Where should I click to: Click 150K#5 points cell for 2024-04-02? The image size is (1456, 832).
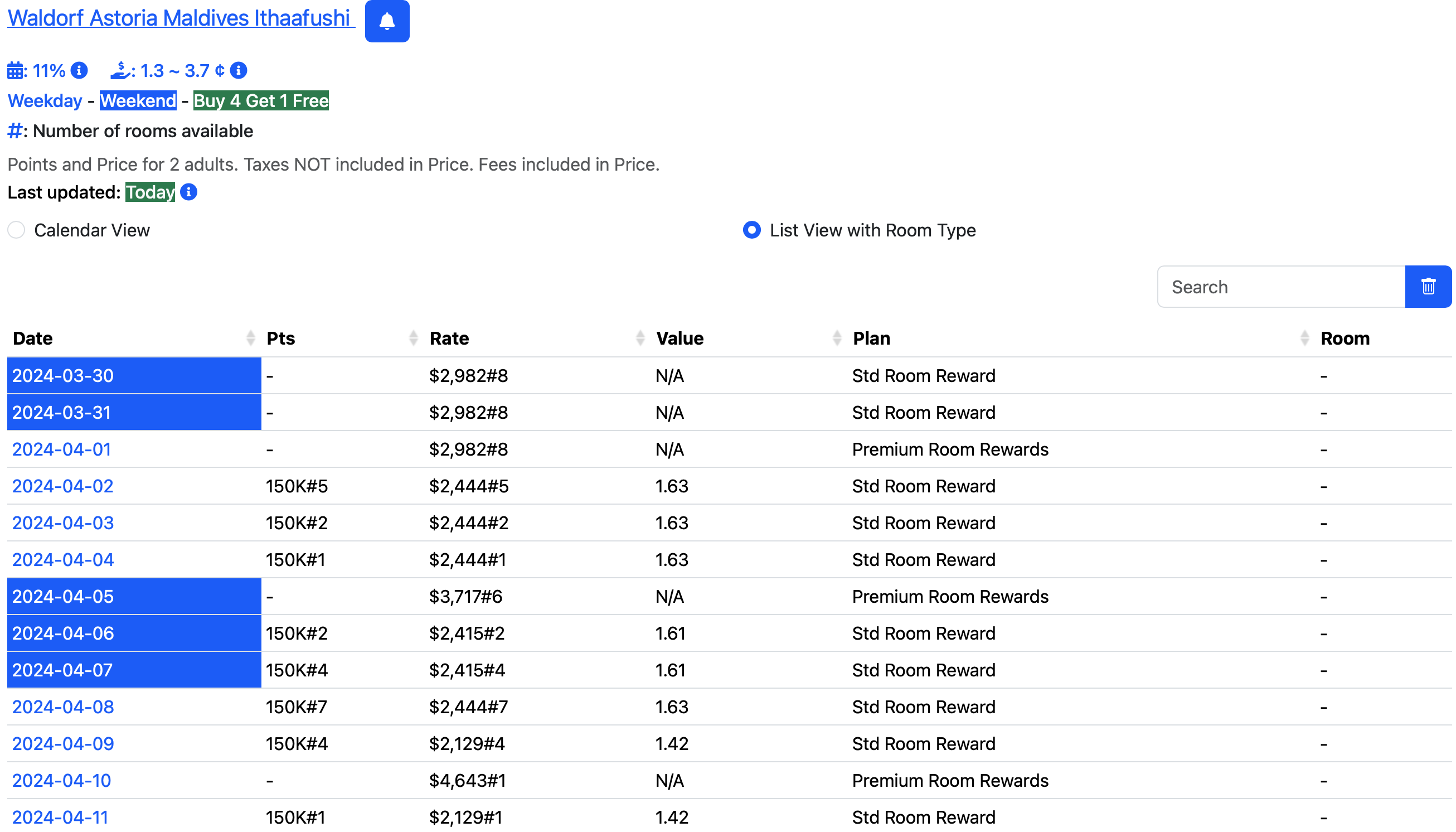297,486
